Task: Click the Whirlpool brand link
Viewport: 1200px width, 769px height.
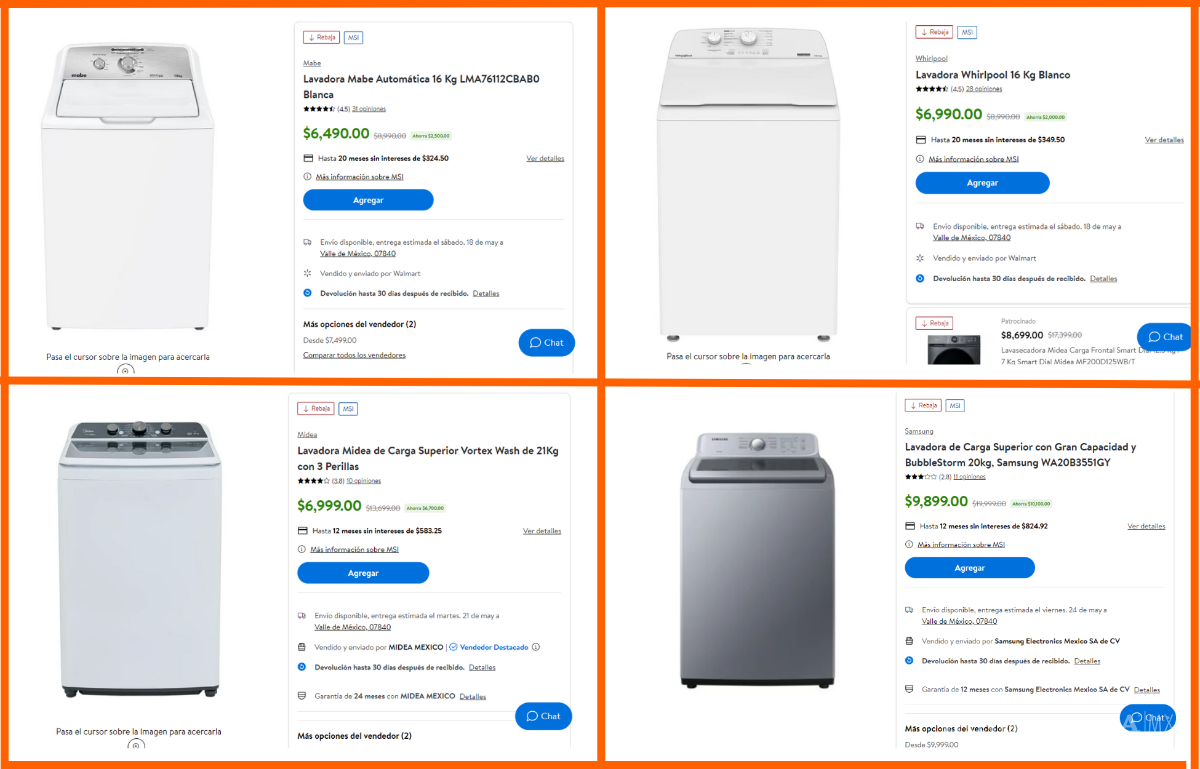Action: click(x=930, y=58)
